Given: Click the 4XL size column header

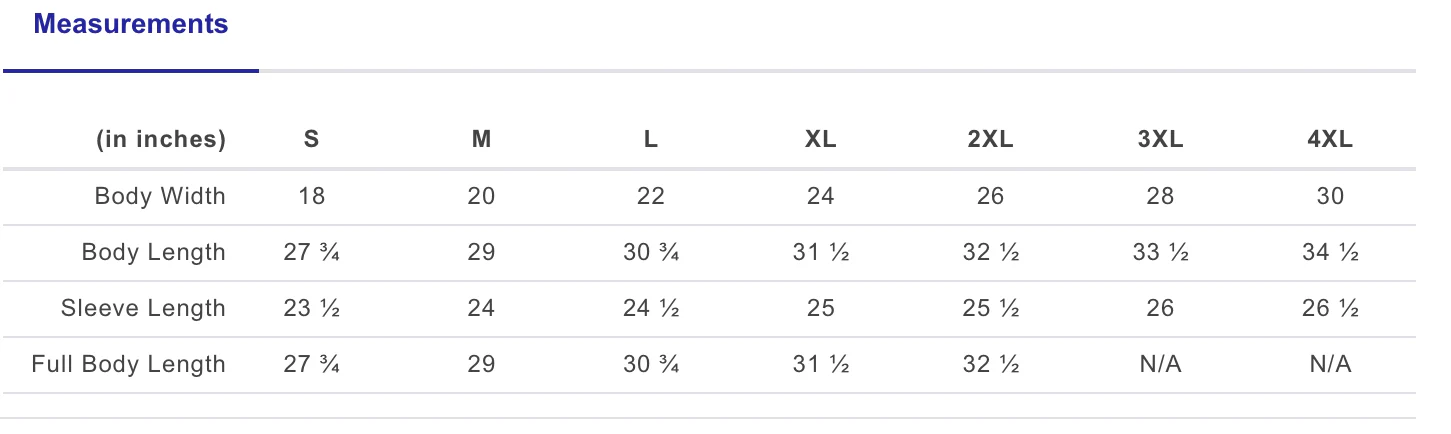Looking at the screenshot, I should [1330, 140].
